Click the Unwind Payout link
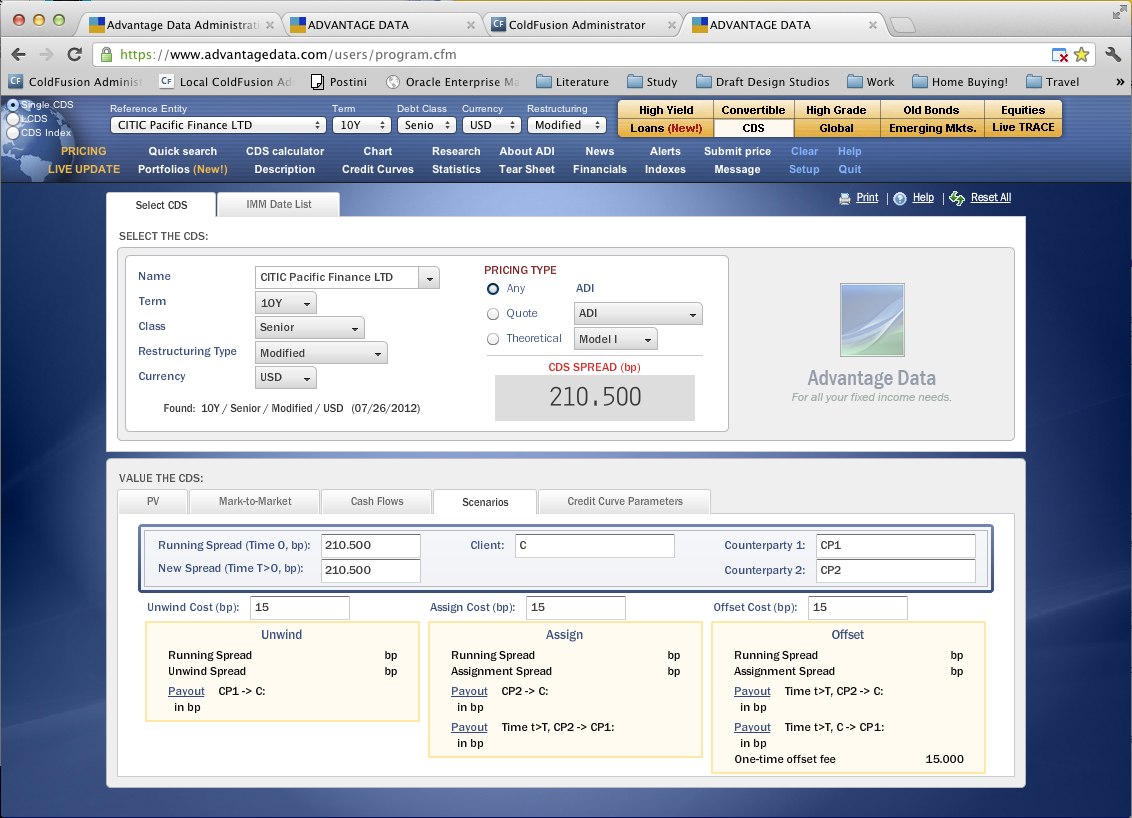The height and width of the screenshot is (818, 1132). [186, 692]
